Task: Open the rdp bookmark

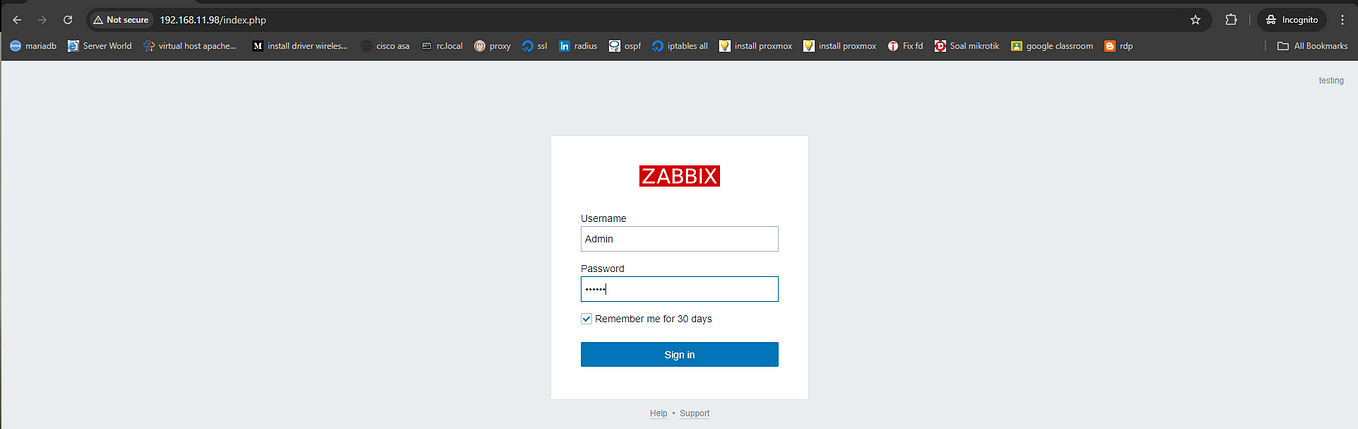Action: (x=1119, y=46)
